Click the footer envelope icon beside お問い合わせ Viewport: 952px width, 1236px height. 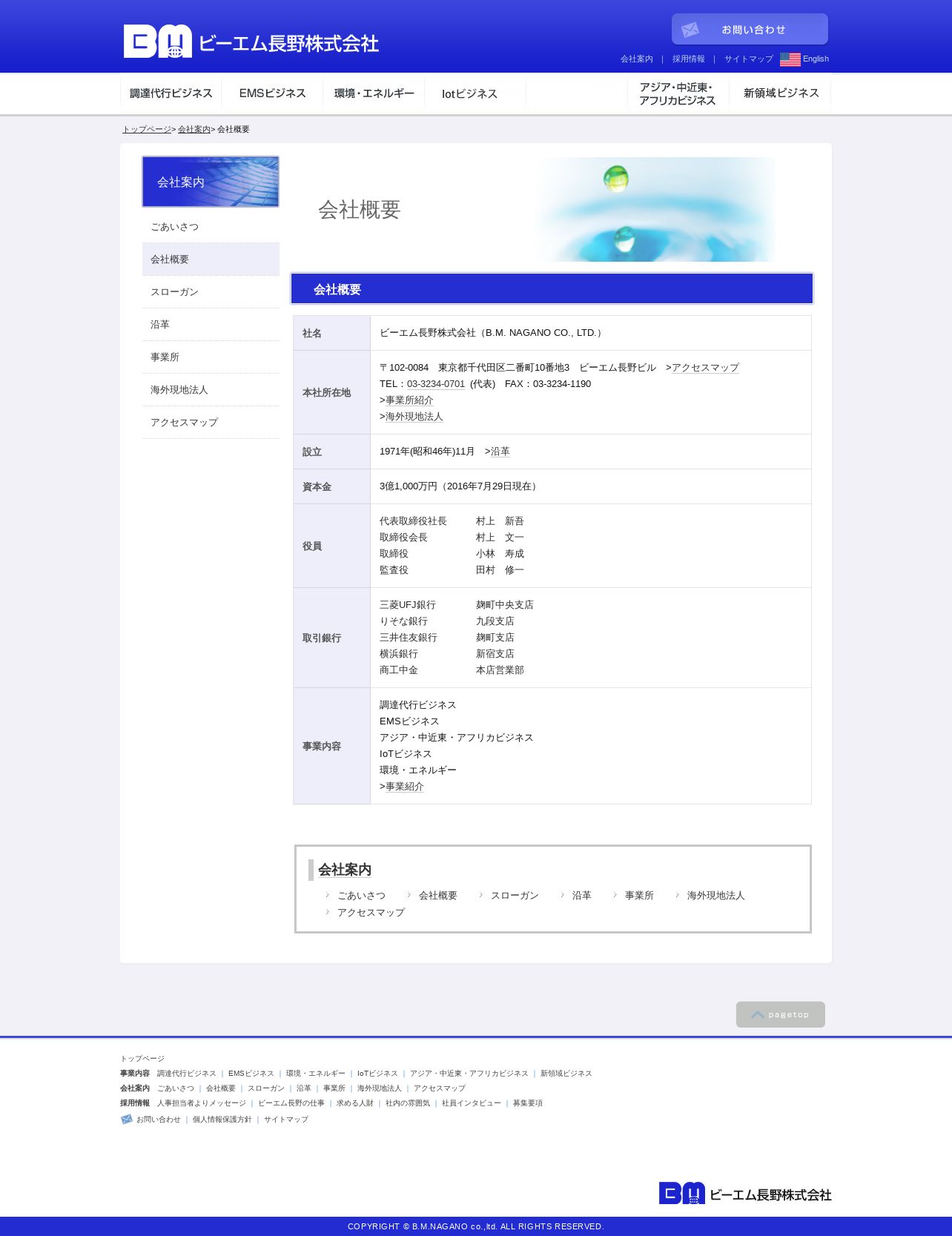pos(126,1120)
